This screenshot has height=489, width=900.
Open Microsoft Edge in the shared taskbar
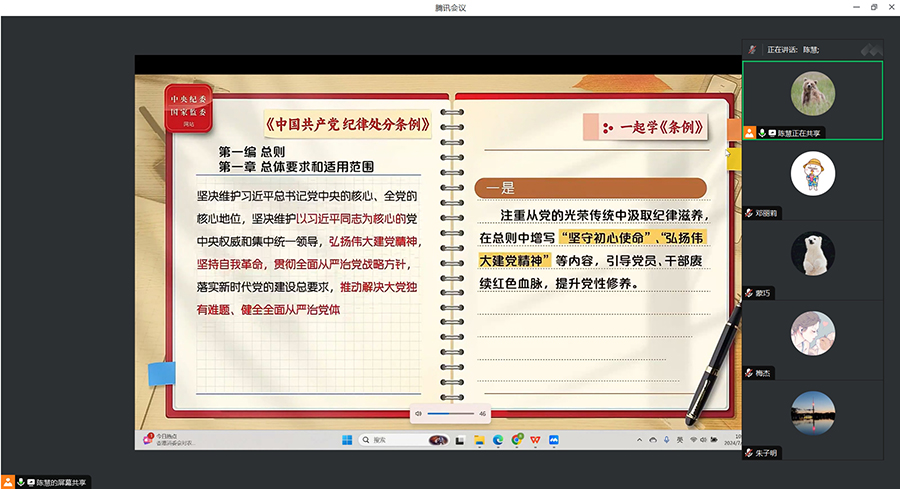[x=497, y=439]
